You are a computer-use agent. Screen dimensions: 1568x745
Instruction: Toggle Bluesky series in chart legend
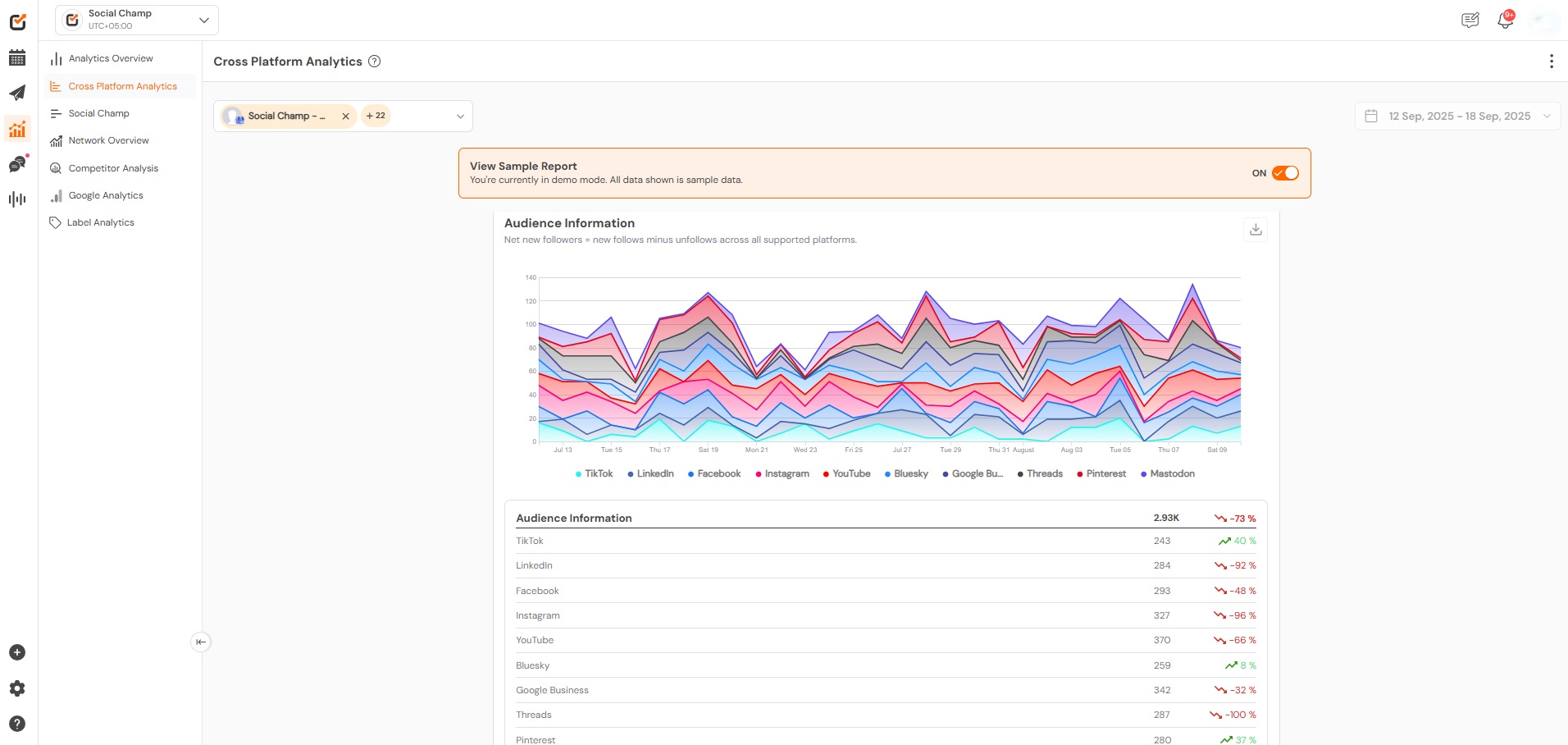tap(906, 474)
